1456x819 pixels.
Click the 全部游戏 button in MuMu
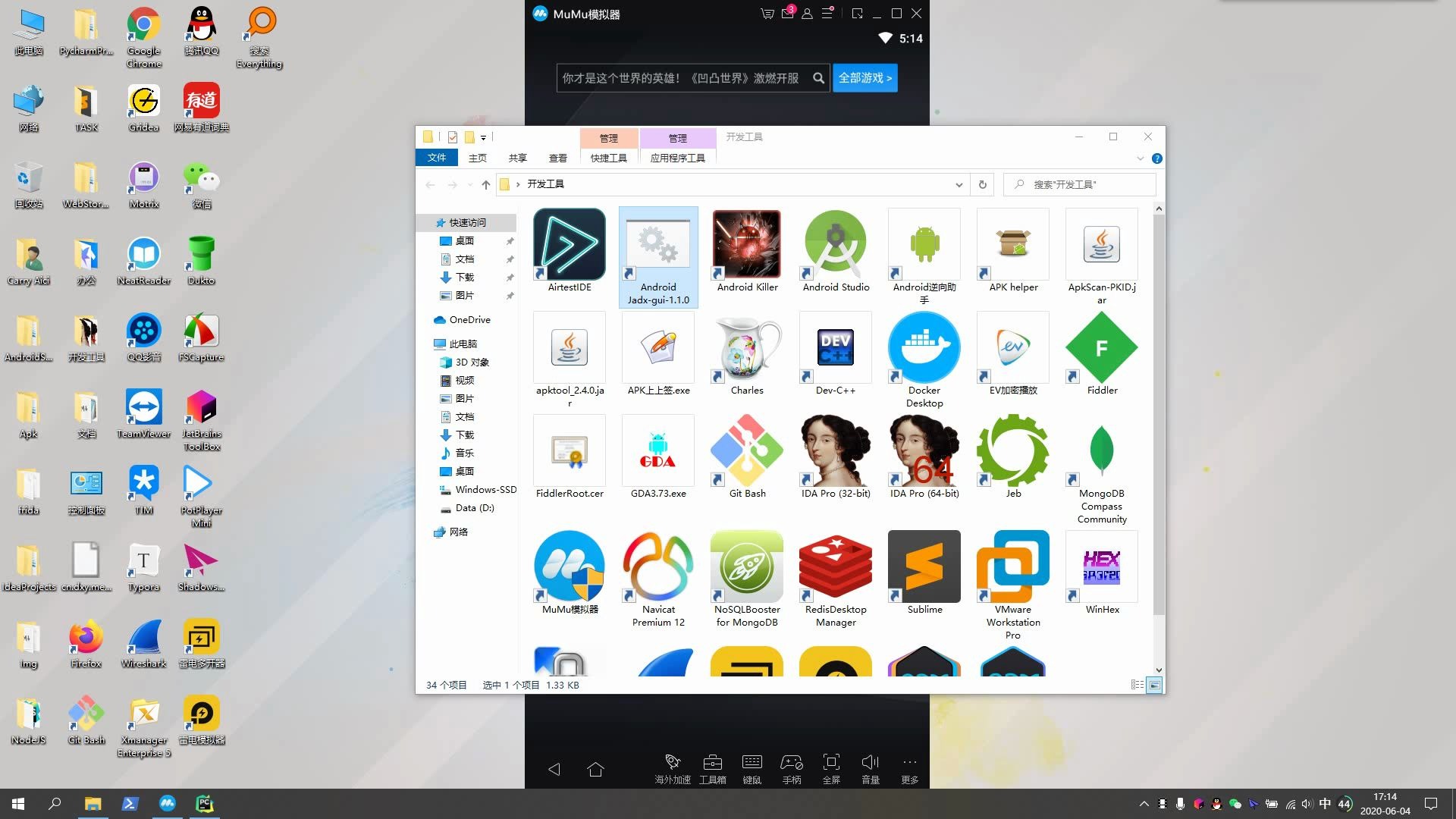pos(864,78)
